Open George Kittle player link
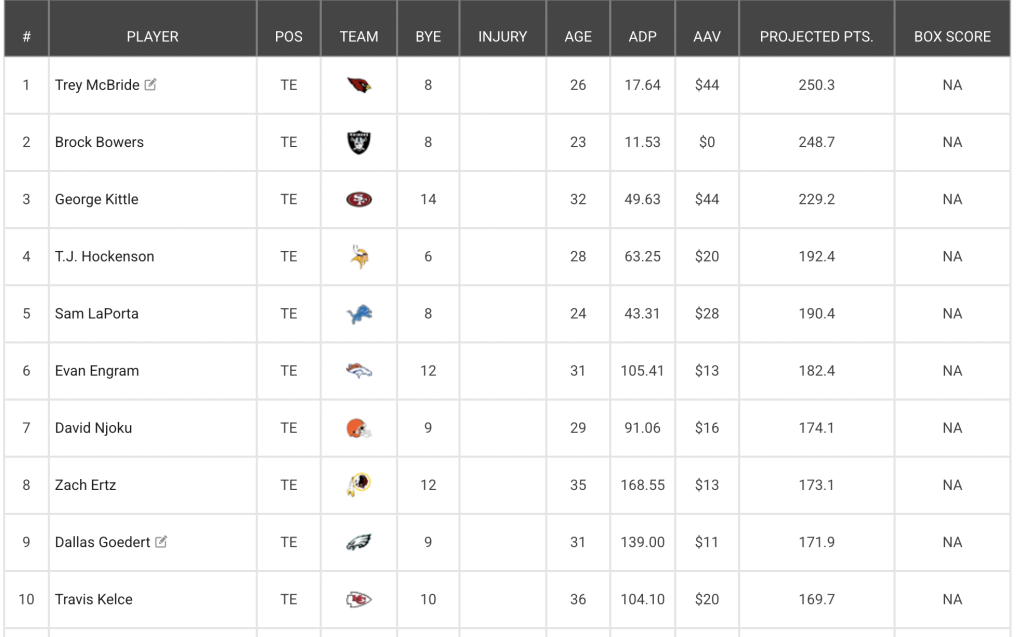The height and width of the screenshot is (637, 1024). pos(97,199)
